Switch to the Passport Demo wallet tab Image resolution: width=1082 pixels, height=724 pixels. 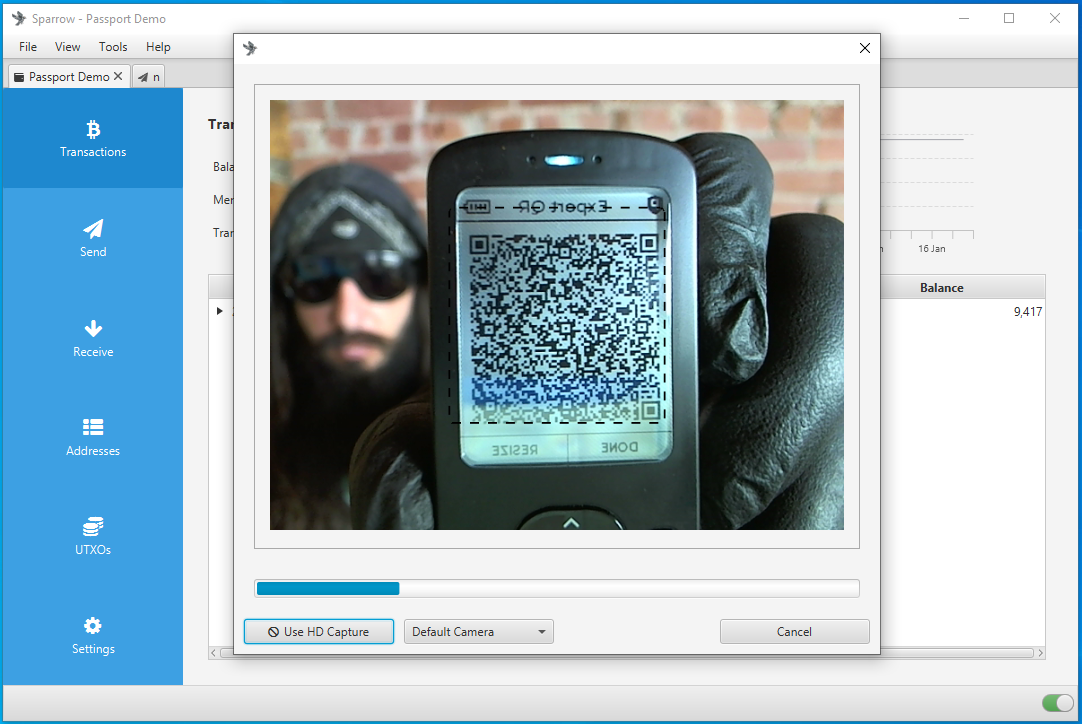pyautogui.click(x=68, y=76)
